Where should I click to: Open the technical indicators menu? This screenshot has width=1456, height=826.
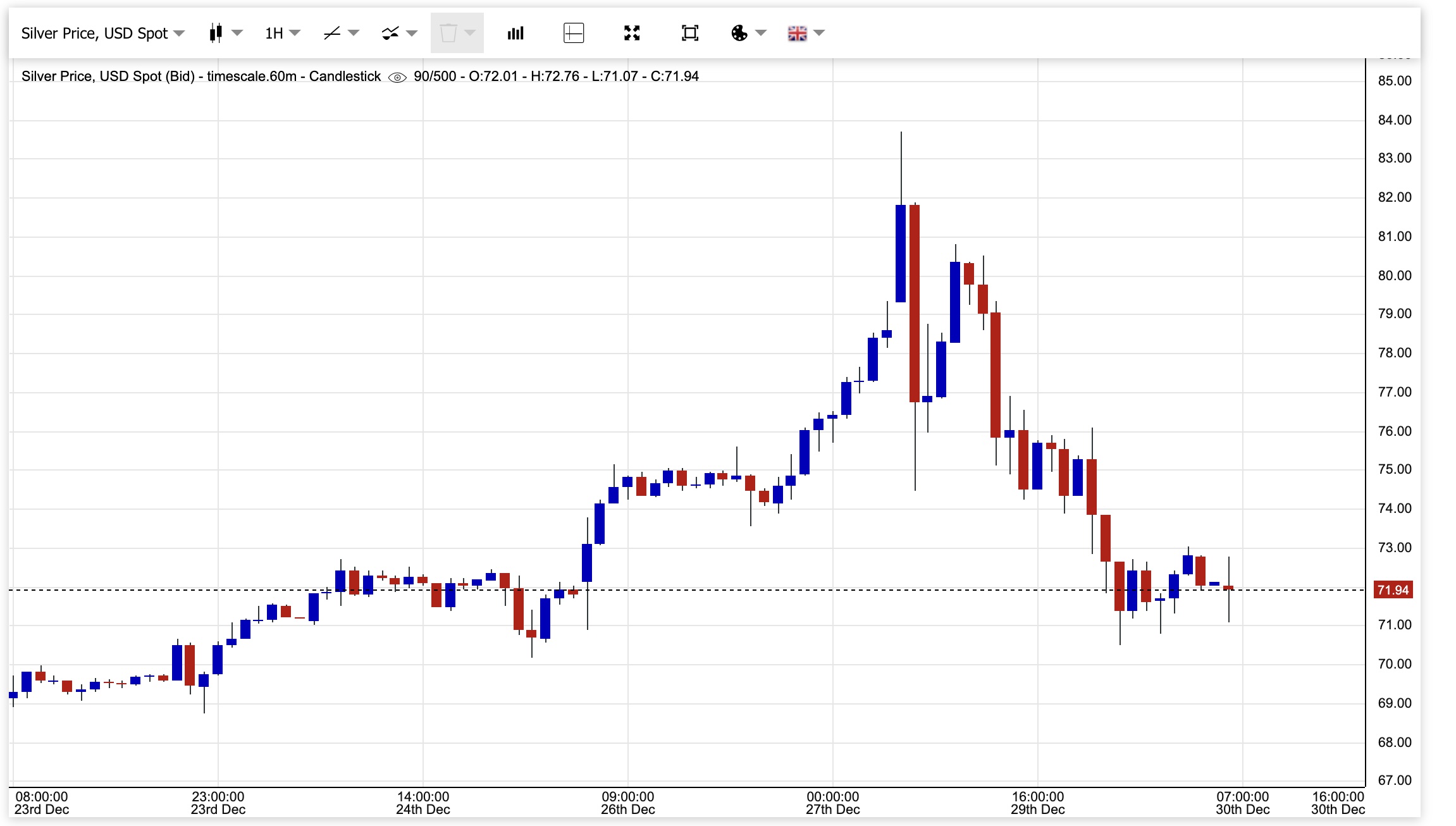391,33
